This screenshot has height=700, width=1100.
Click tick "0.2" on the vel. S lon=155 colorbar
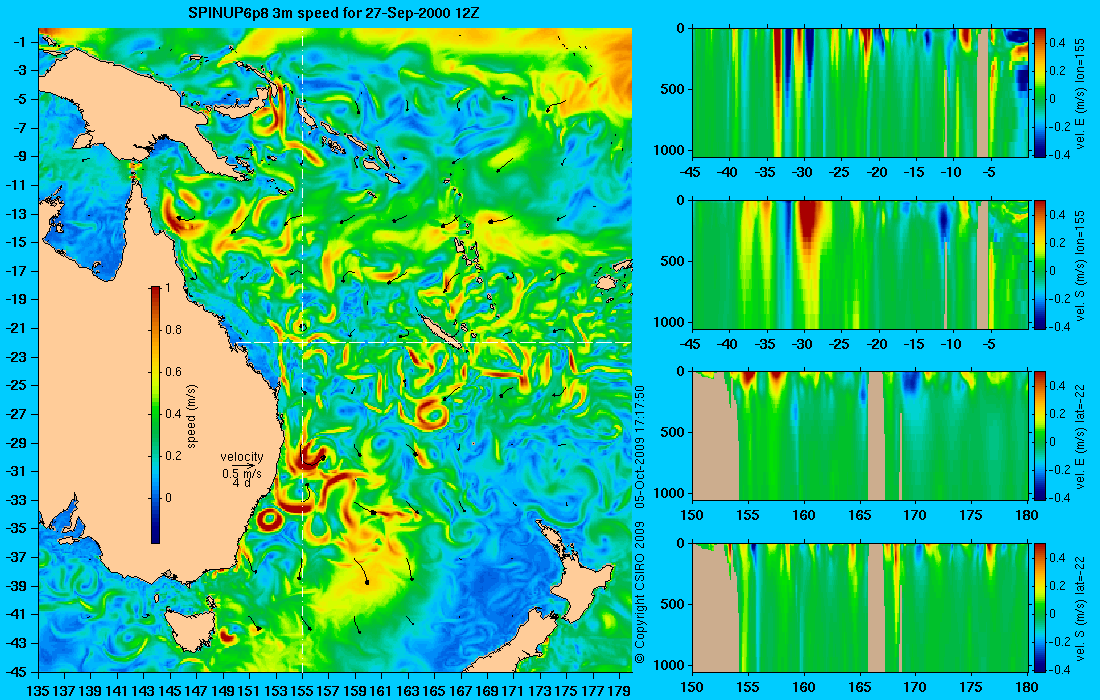[1057, 243]
